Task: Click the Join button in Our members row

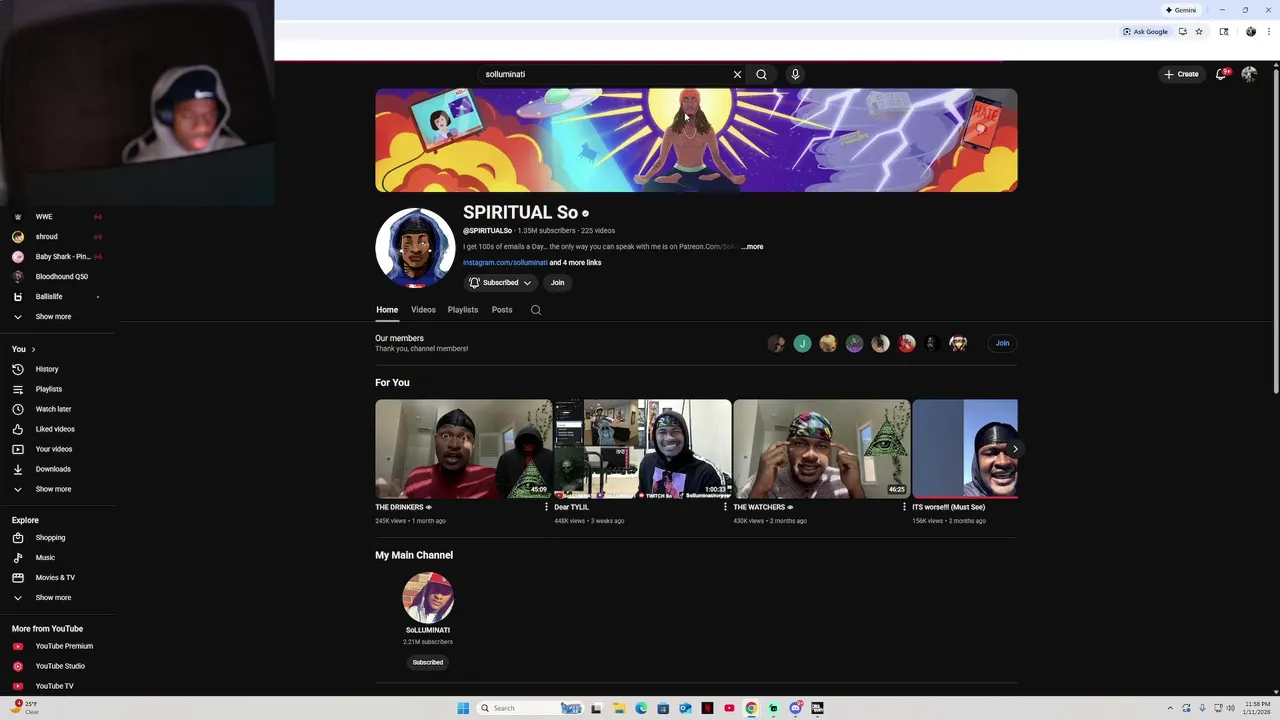Action: click(1002, 343)
